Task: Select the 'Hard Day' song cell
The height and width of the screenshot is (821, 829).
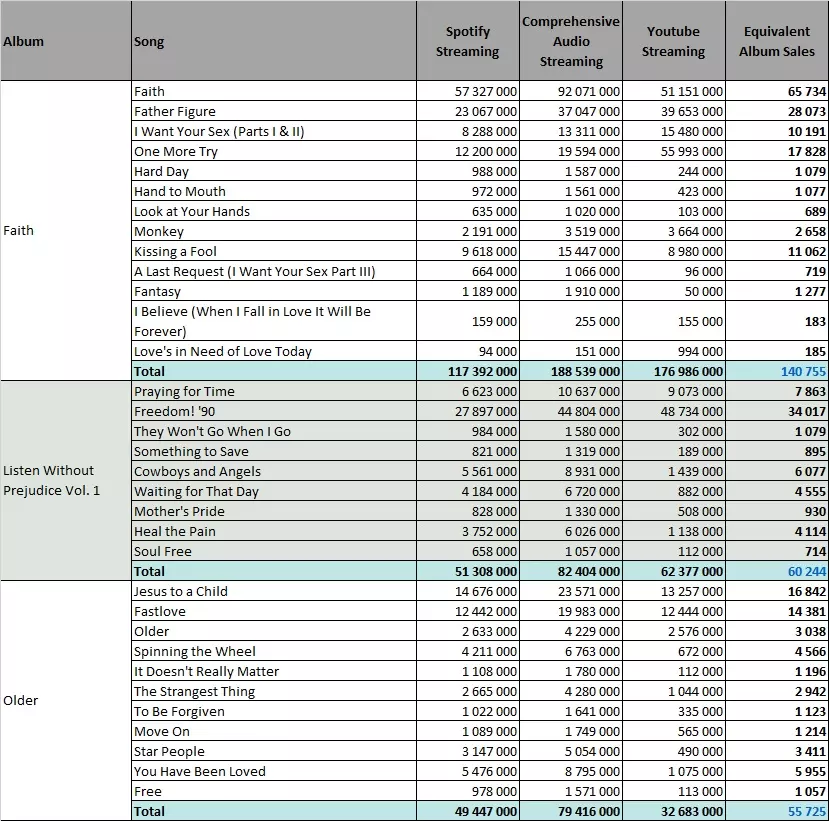Action: pos(274,171)
